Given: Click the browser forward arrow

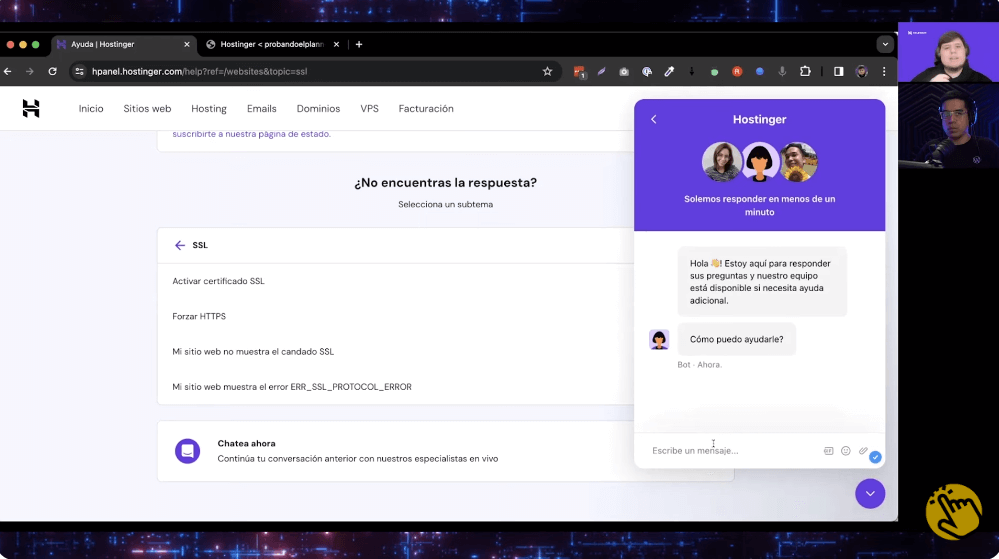Looking at the screenshot, I should [x=29, y=71].
